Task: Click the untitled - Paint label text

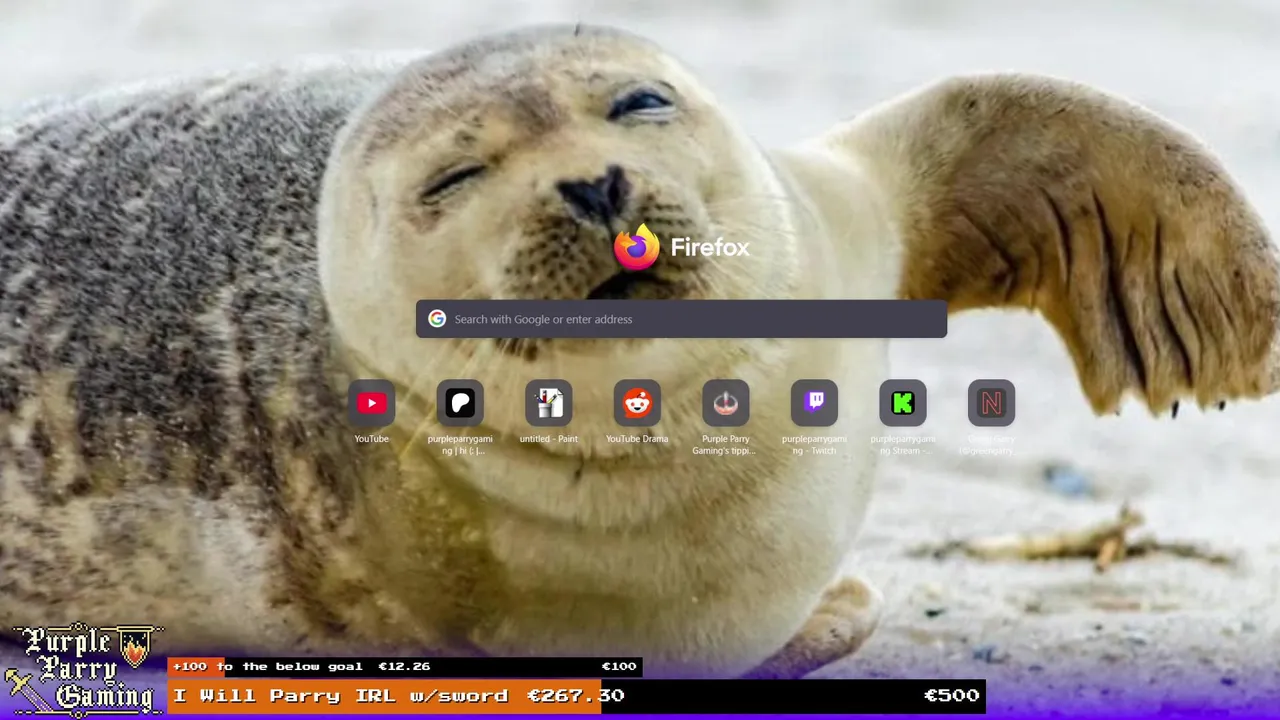Action: [x=548, y=439]
